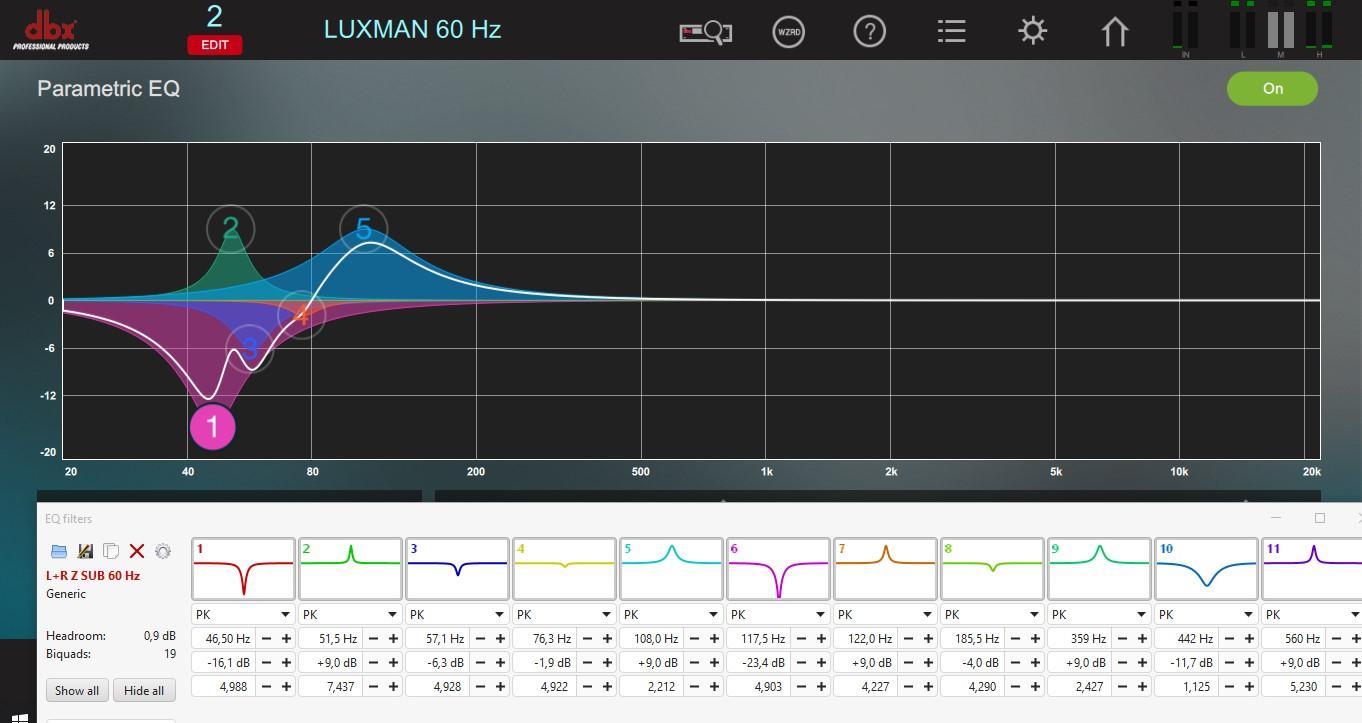Delete filters with the red X icon
This screenshot has height=723, width=1362.
[x=137, y=551]
